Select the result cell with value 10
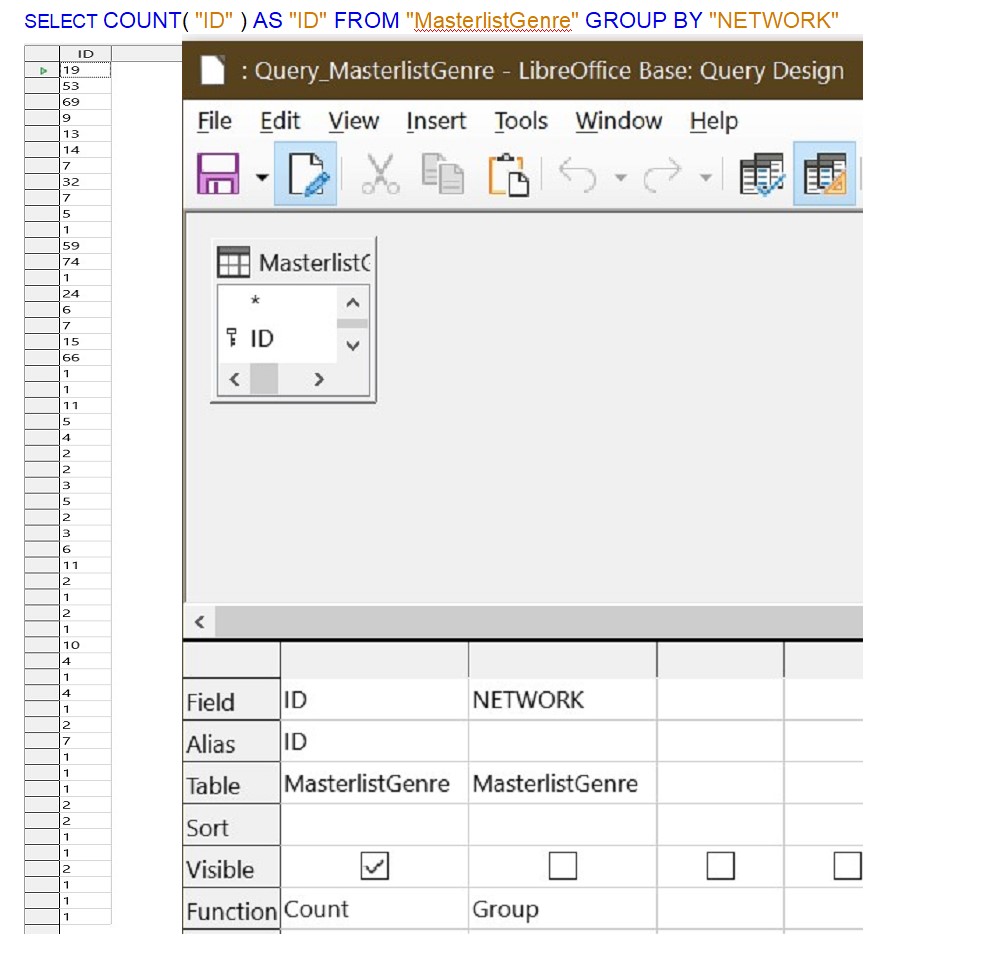Screen dimensions: 1002x961 tap(86, 645)
